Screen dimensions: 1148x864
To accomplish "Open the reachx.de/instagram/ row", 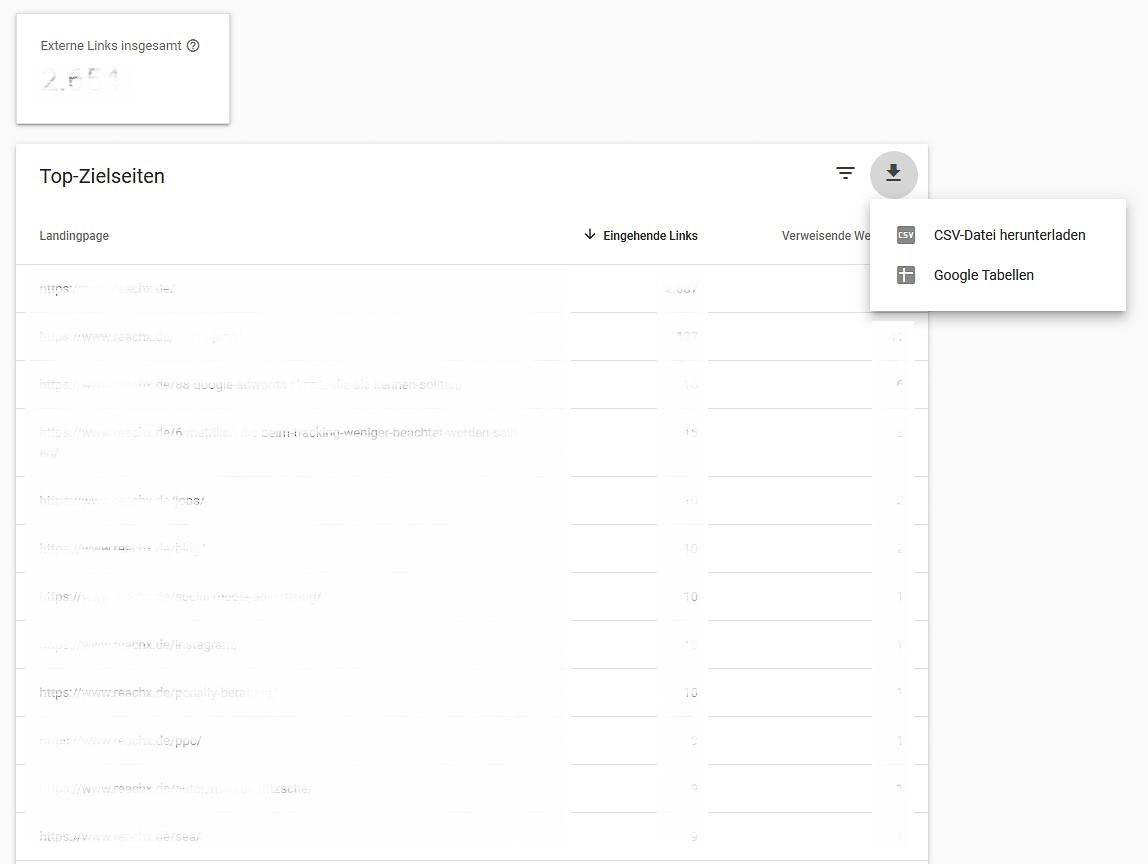I will [x=138, y=645].
